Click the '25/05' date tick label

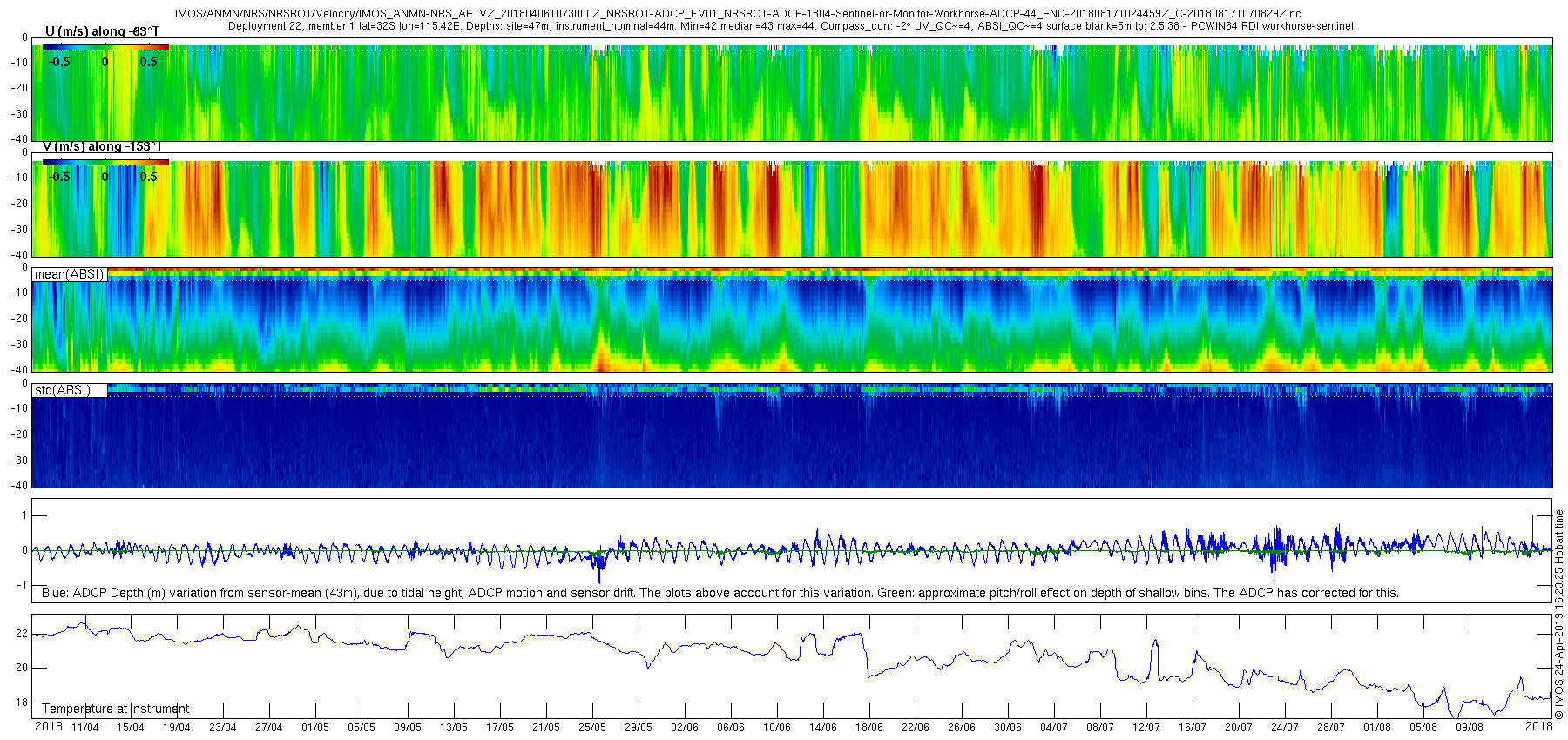592,728
